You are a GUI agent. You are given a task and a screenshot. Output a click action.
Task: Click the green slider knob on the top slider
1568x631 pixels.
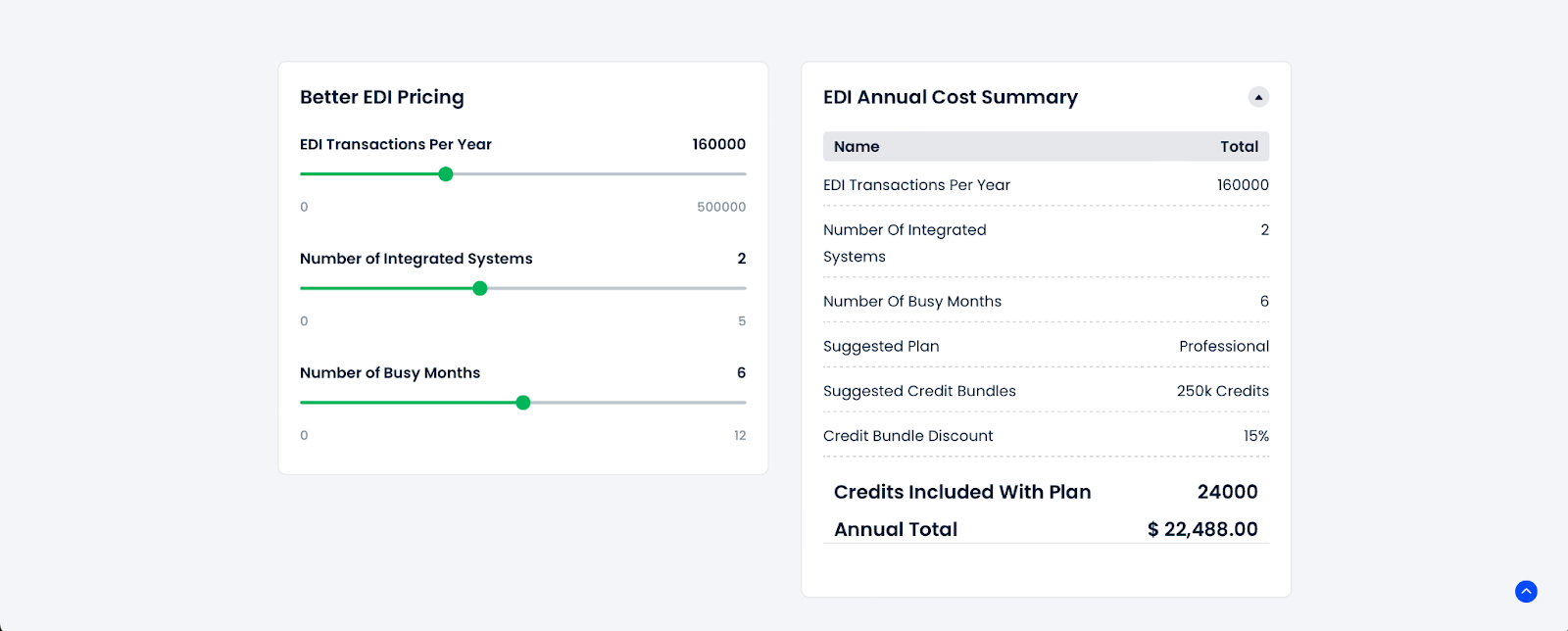[x=445, y=173]
